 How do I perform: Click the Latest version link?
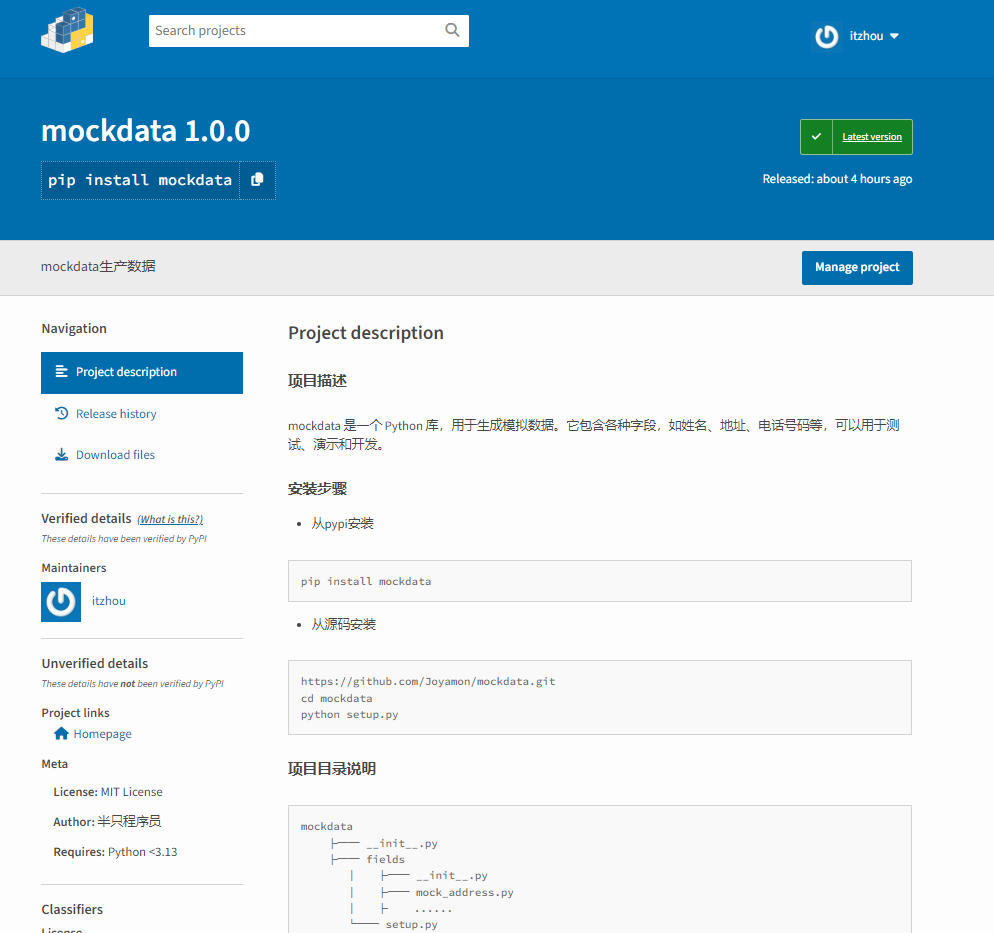pyautogui.click(x=872, y=137)
